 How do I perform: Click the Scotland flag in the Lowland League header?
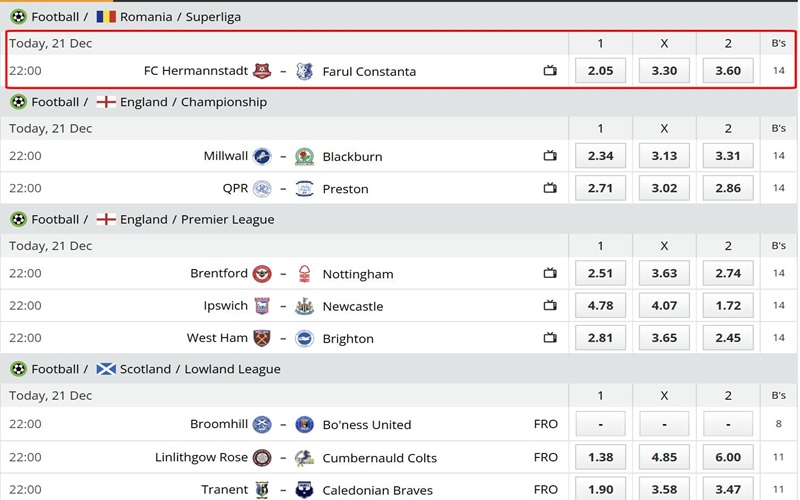coord(106,369)
